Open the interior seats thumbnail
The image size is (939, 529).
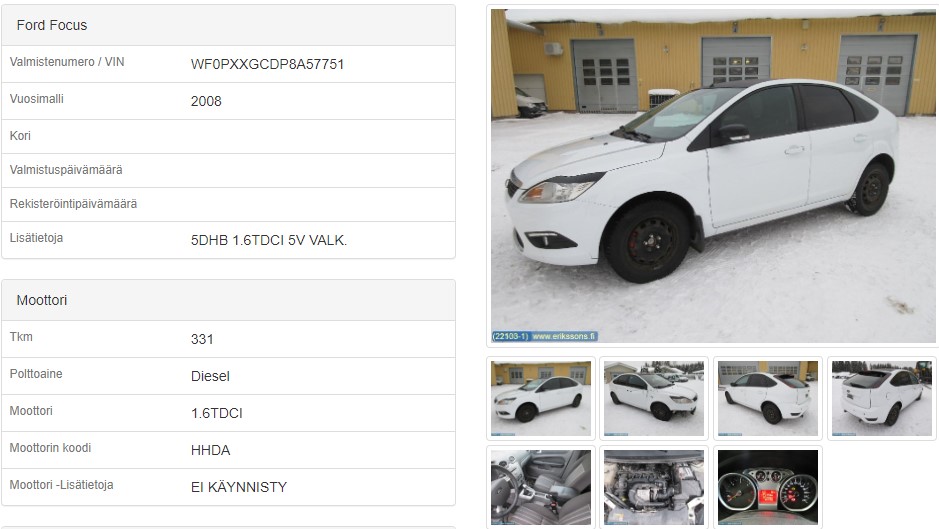(x=541, y=487)
